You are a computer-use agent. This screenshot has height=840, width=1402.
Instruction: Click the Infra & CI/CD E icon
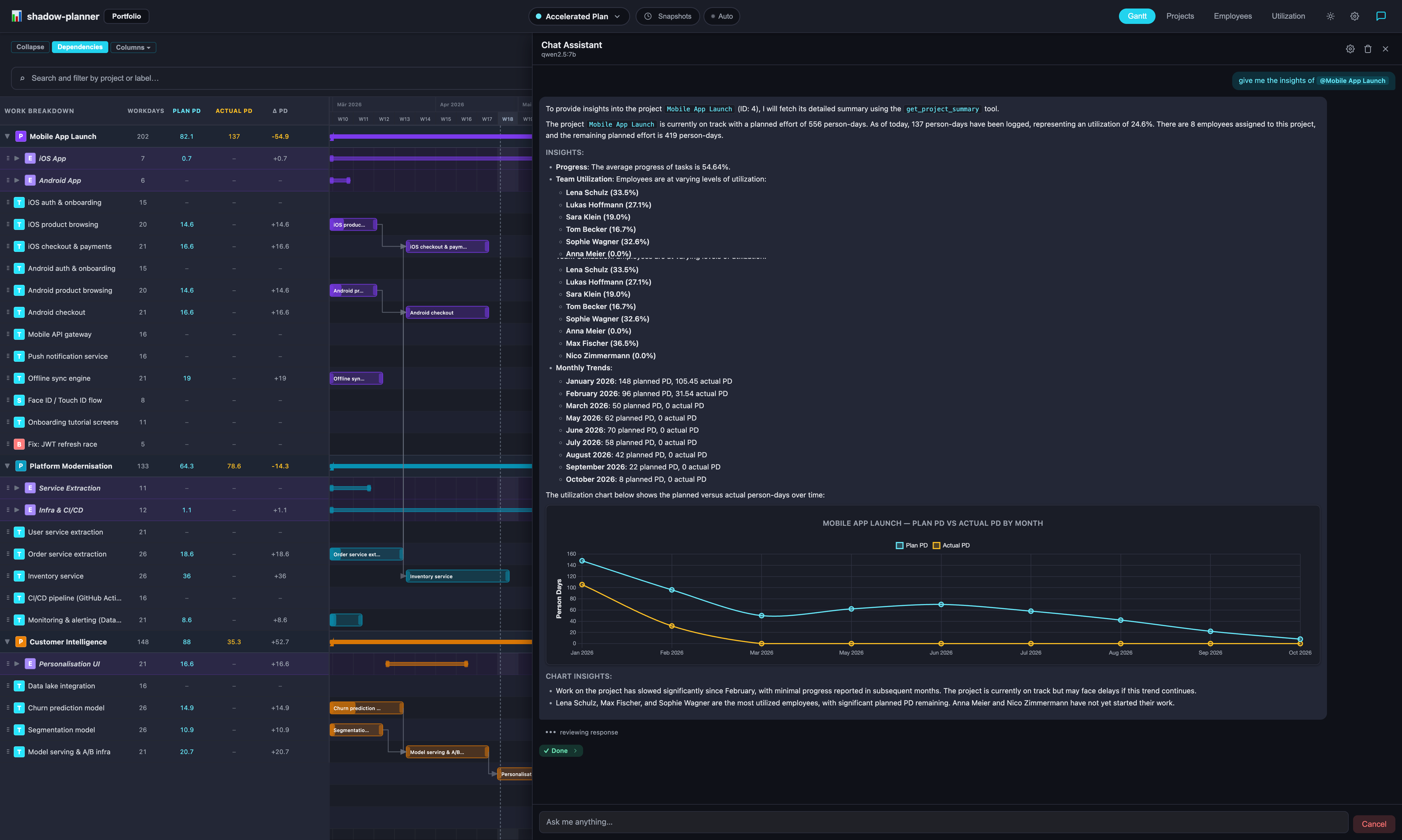[x=30, y=510]
